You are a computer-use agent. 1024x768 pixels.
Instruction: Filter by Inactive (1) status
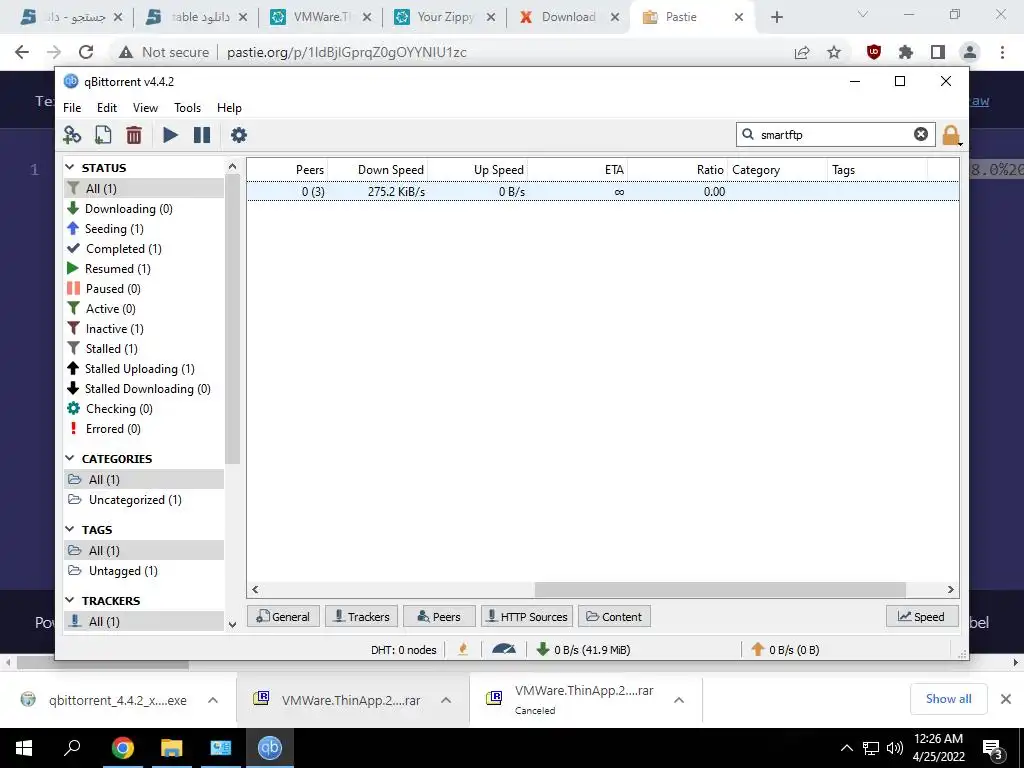click(105, 329)
